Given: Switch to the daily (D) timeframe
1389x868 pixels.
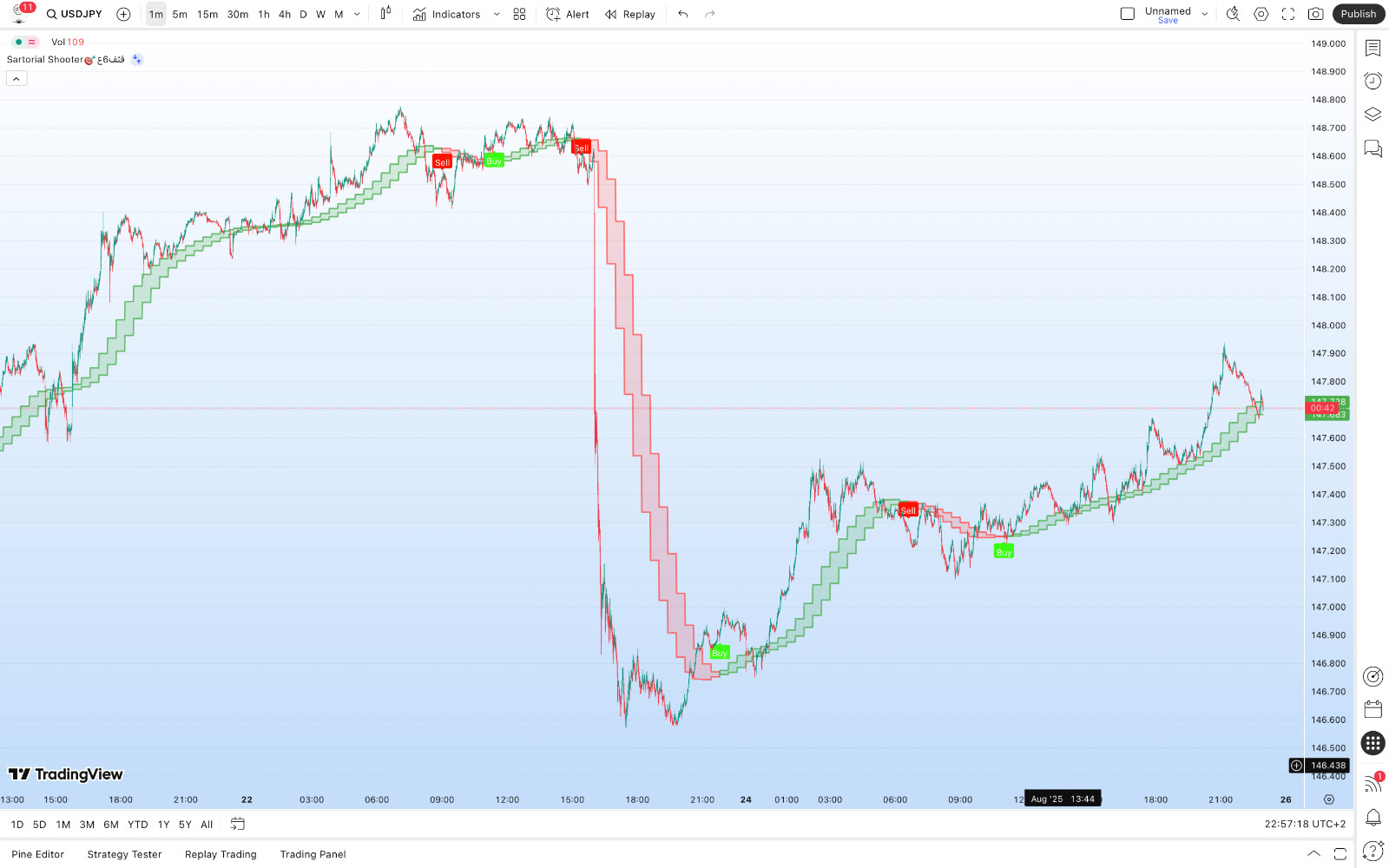Looking at the screenshot, I should pyautogui.click(x=303, y=14).
